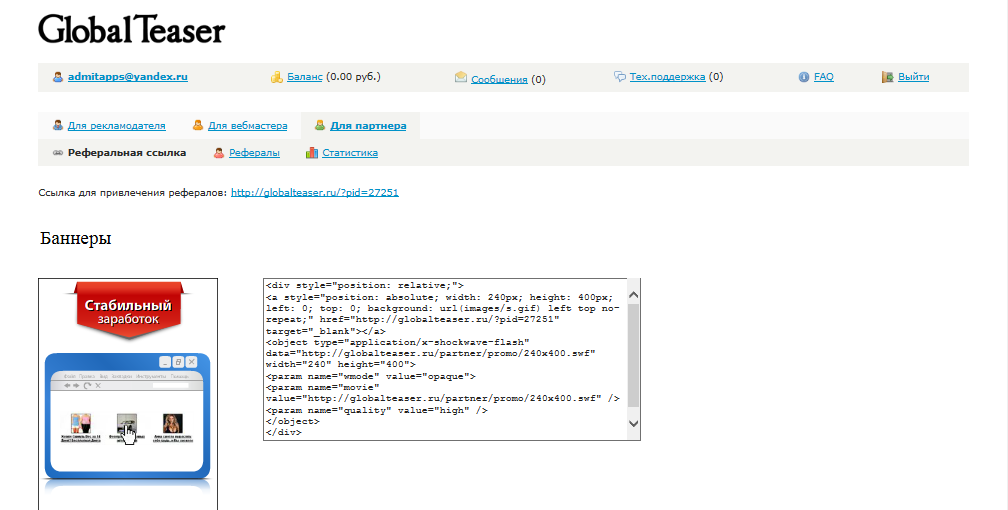Click the person icon beside Для партнера
1008x510 pixels.
tap(320, 125)
